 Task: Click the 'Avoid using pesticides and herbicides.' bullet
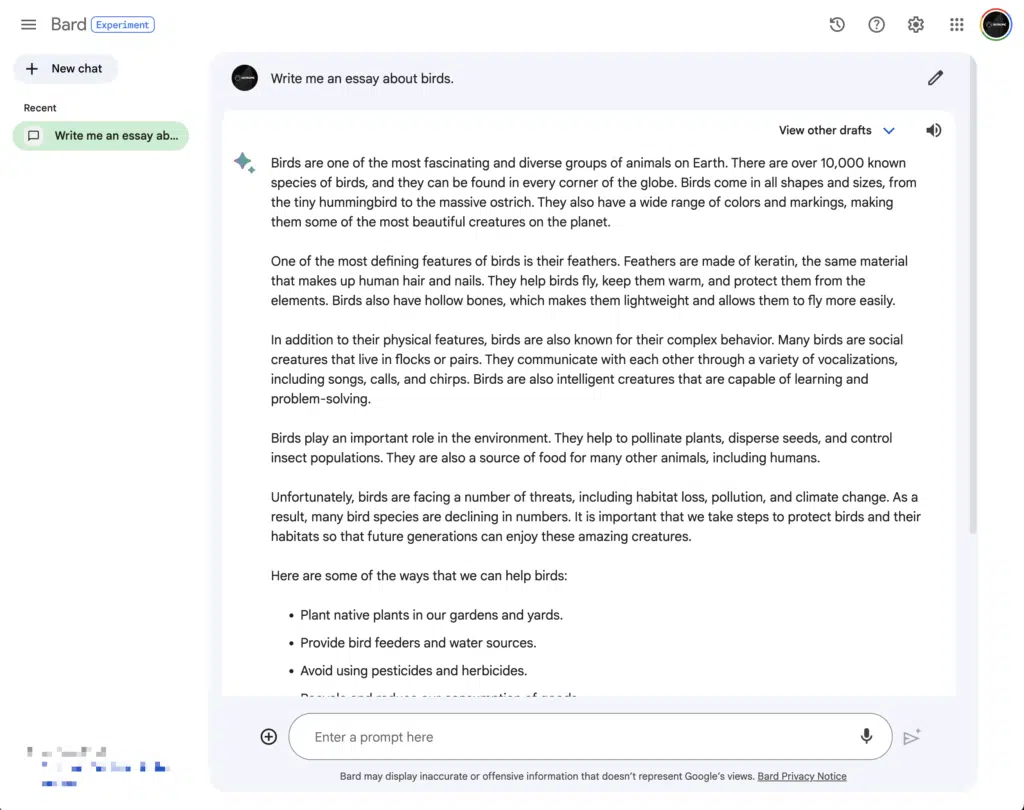tap(413, 670)
